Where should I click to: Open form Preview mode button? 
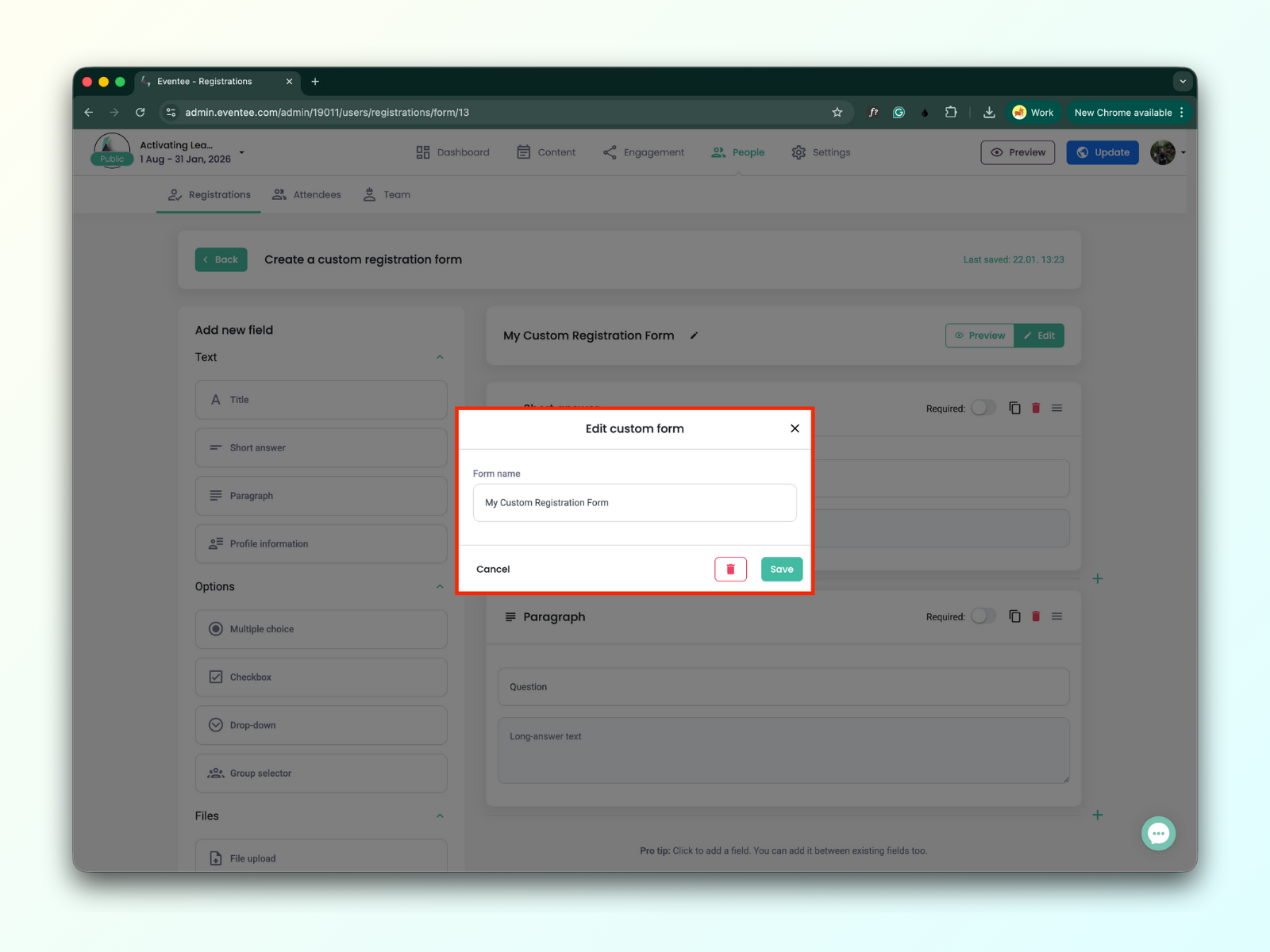point(979,336)
